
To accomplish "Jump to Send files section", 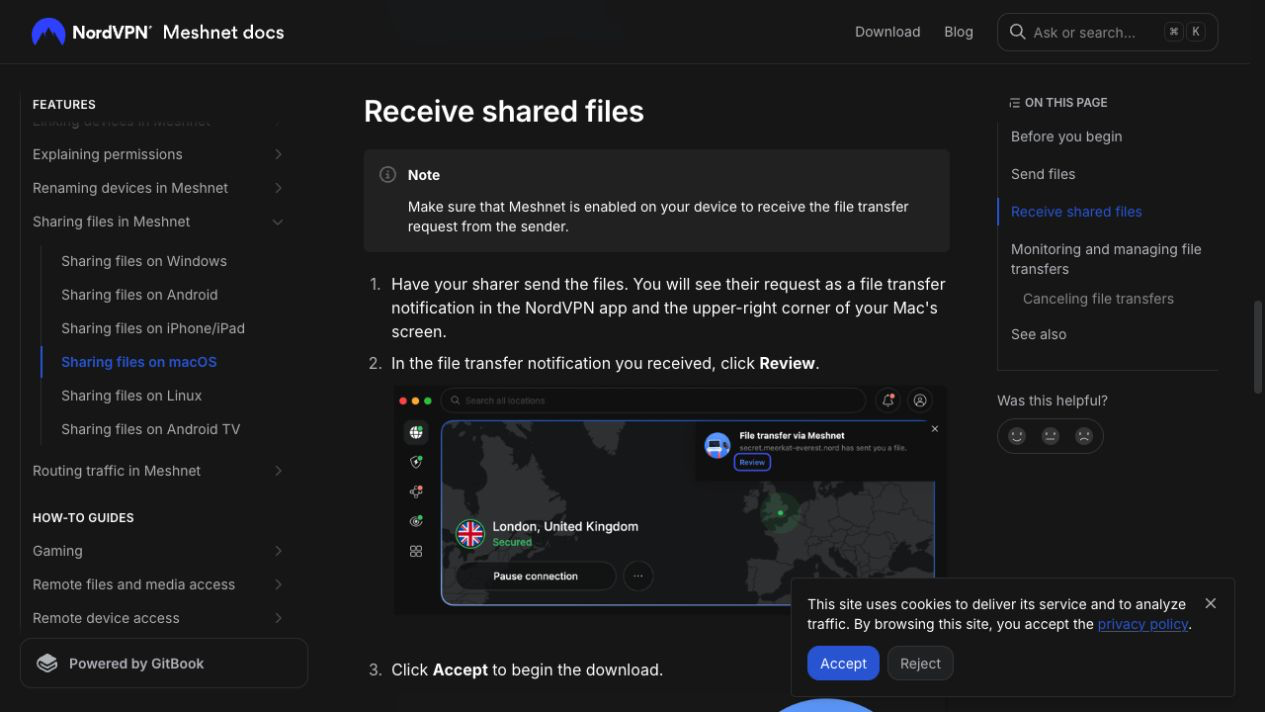I will pyautogui.click(x=1043, y=174).
